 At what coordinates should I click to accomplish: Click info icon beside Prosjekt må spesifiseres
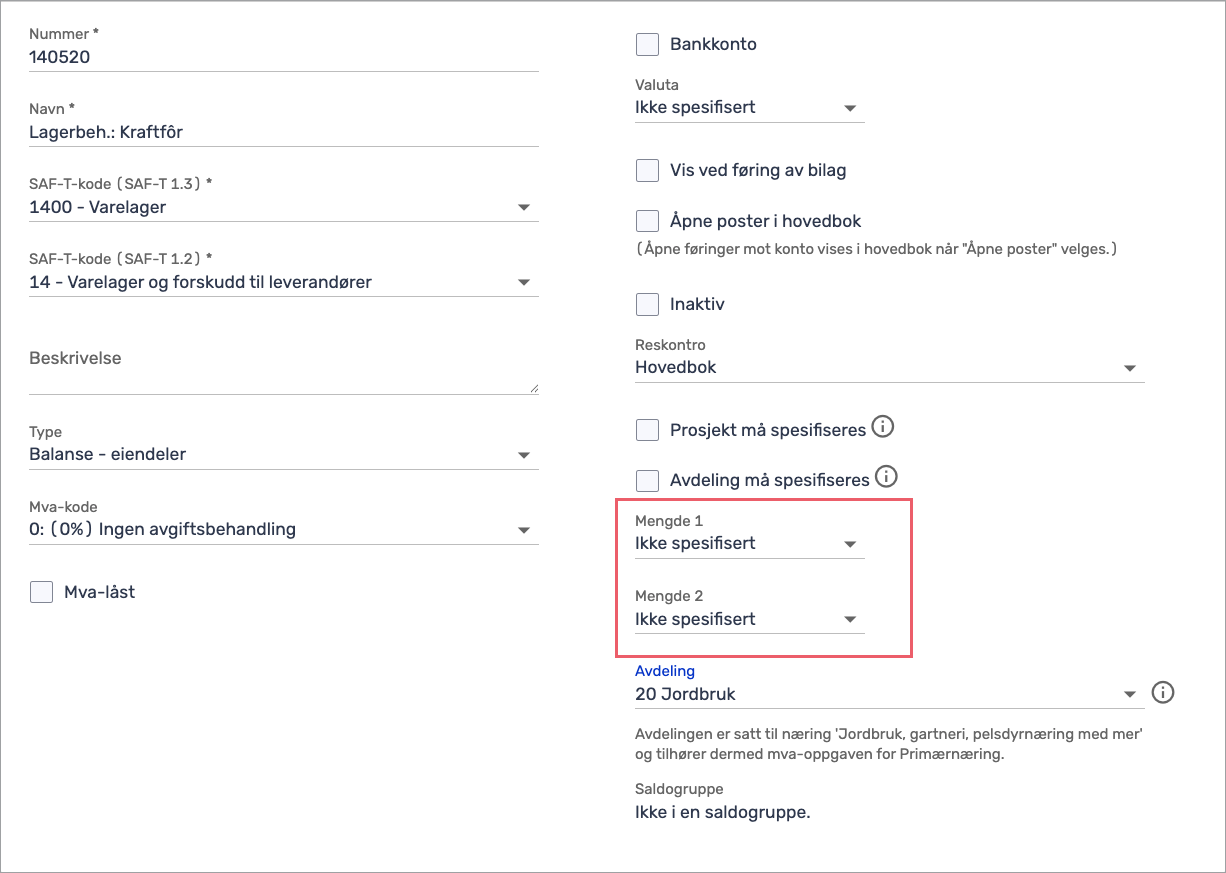pos(882,428)
